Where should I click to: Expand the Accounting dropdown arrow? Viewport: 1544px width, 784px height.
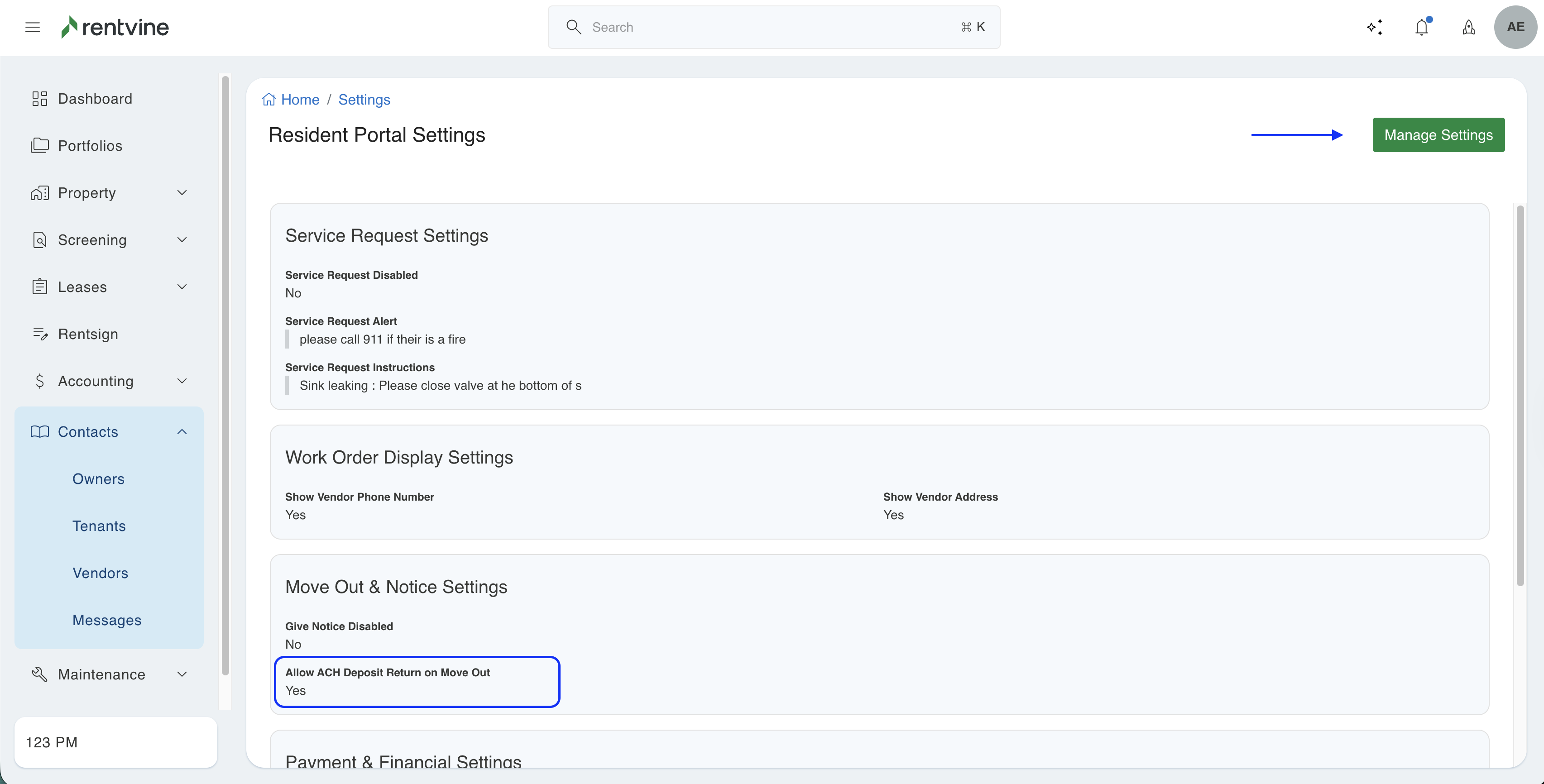(182, 381)
